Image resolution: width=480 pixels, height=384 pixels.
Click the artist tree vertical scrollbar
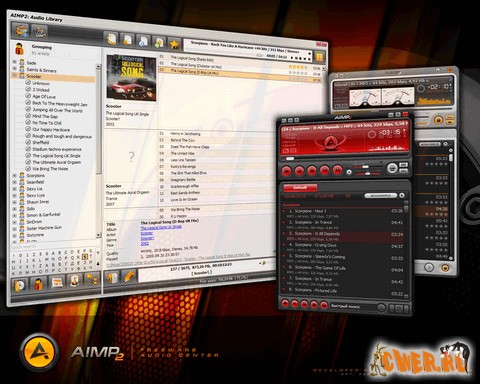98,151
